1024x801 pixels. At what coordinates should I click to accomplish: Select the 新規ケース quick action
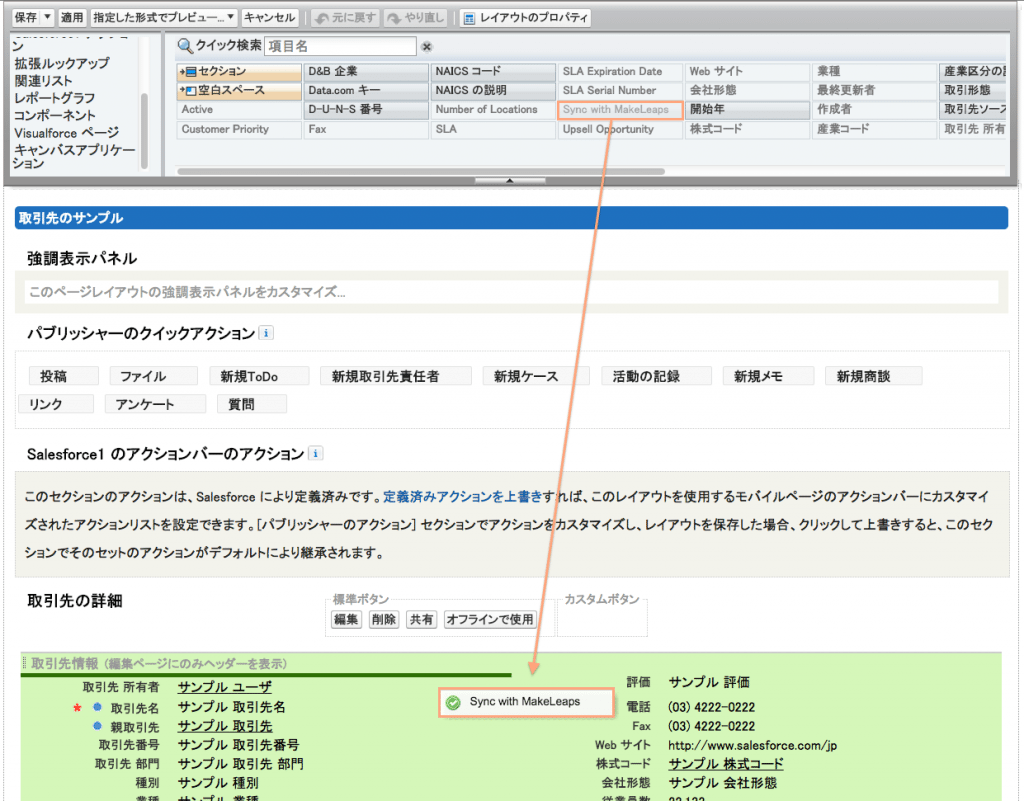[x=536, y=376]
